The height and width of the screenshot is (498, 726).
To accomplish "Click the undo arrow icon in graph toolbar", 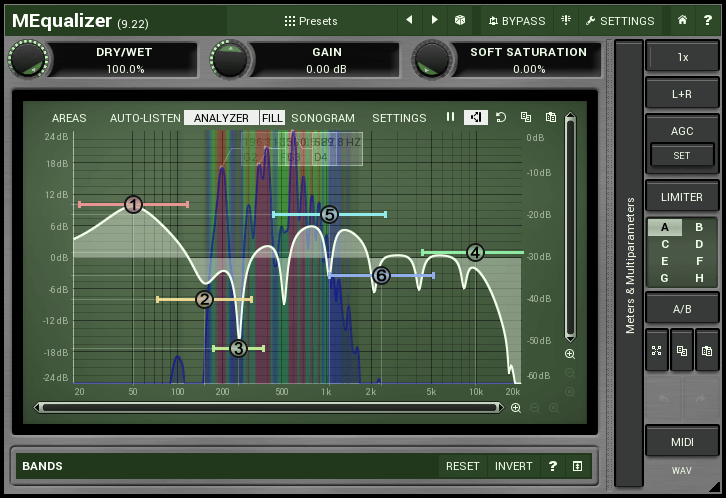I will 501,117.
